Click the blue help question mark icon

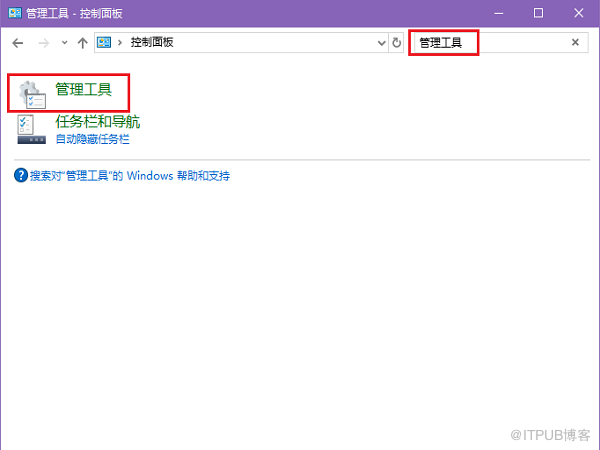21,176
